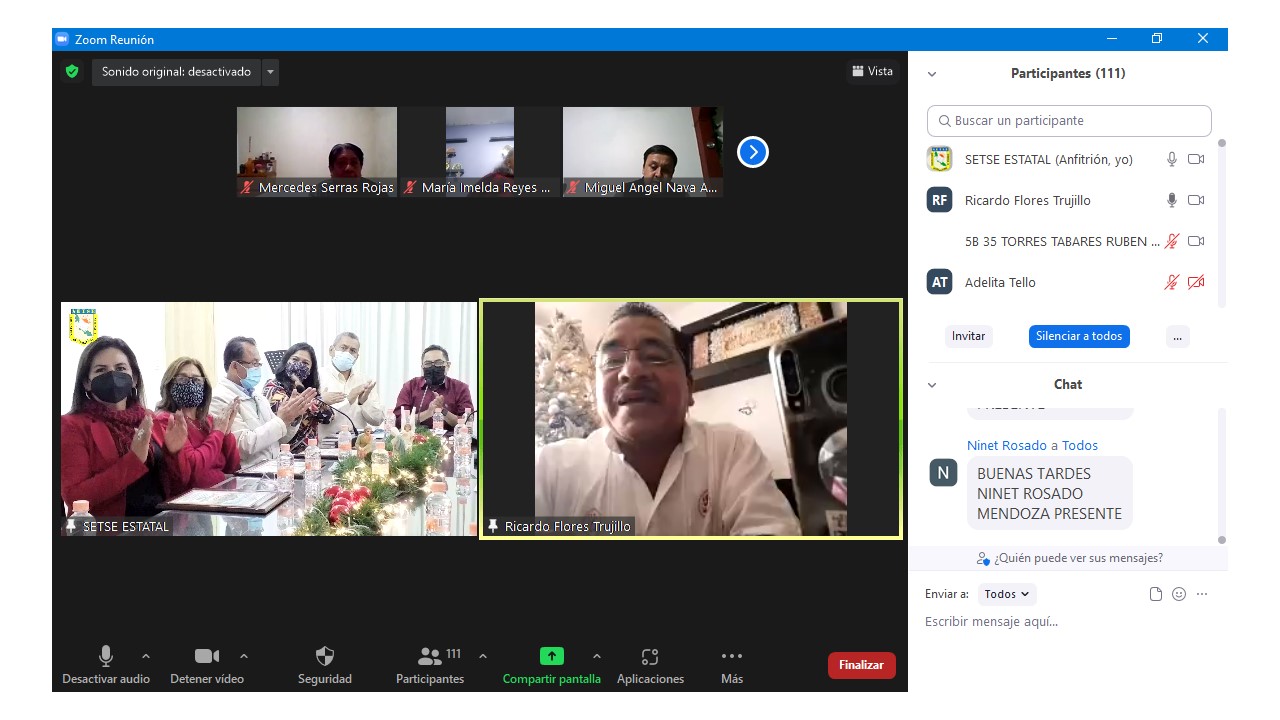
Task: Open the Enviar a Todos dropdown
Action: point(1007,594)
